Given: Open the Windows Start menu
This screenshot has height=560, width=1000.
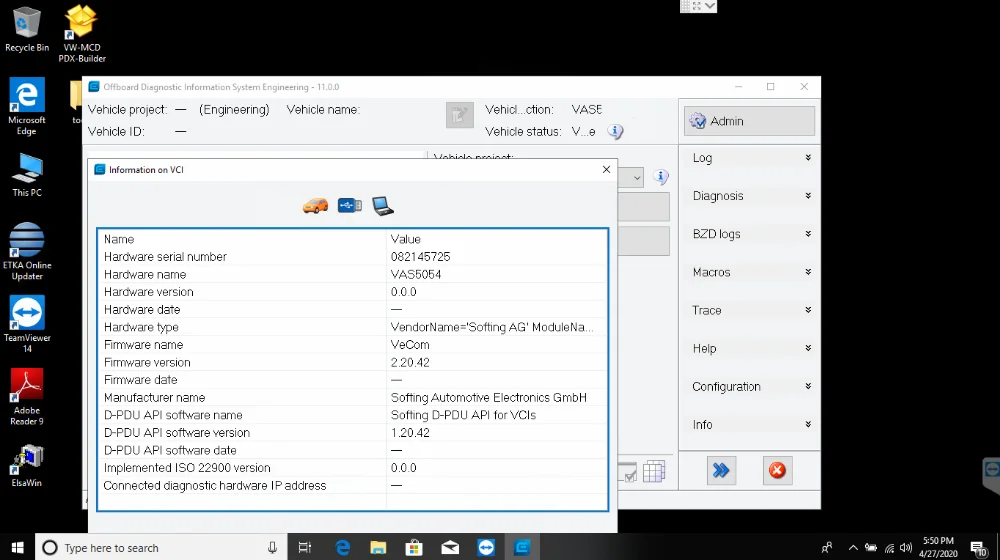Looking at the screenshot, I should tap(17, 548).
